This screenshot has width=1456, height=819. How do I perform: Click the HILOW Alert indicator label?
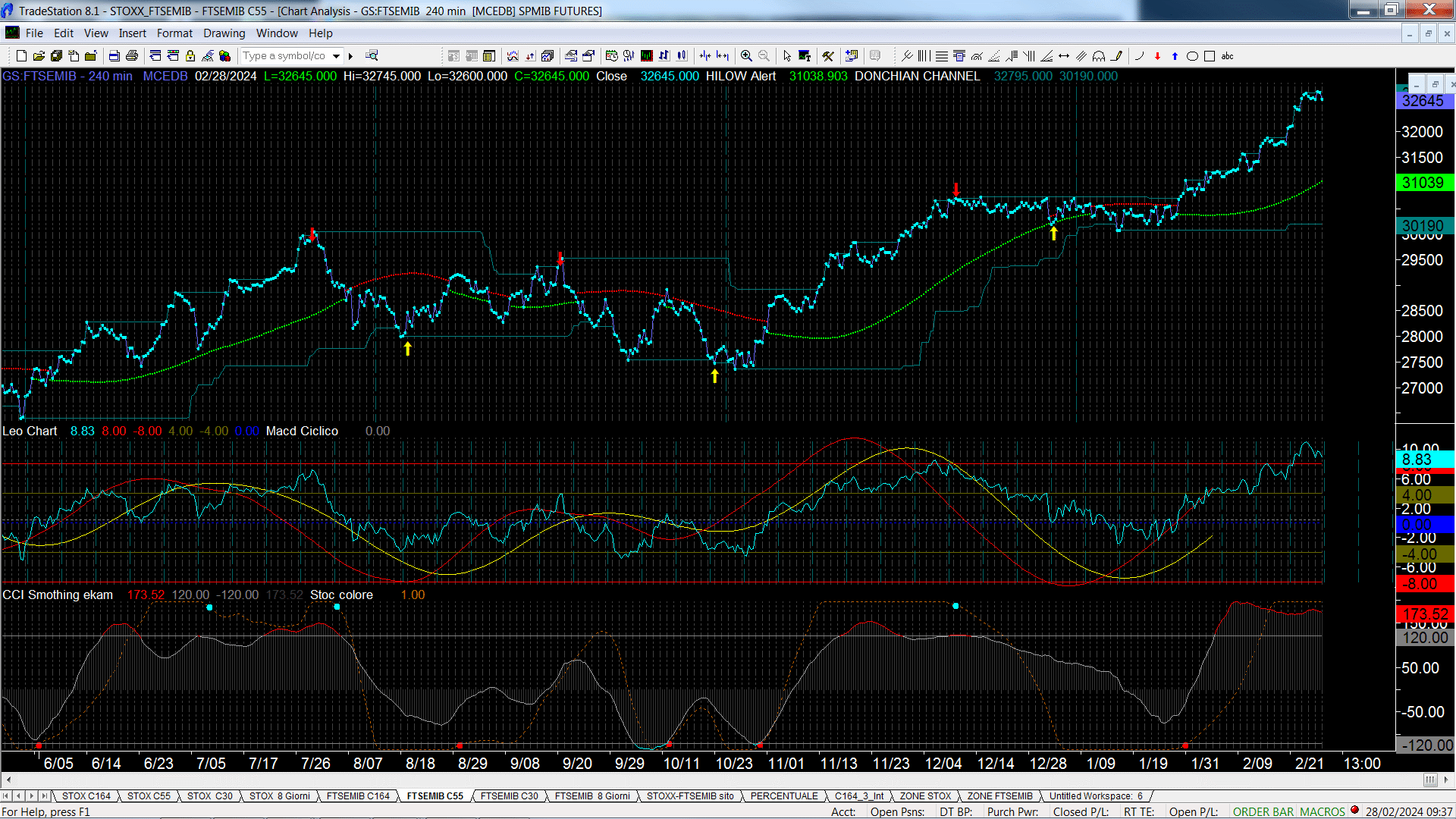[x=741, y=77]
